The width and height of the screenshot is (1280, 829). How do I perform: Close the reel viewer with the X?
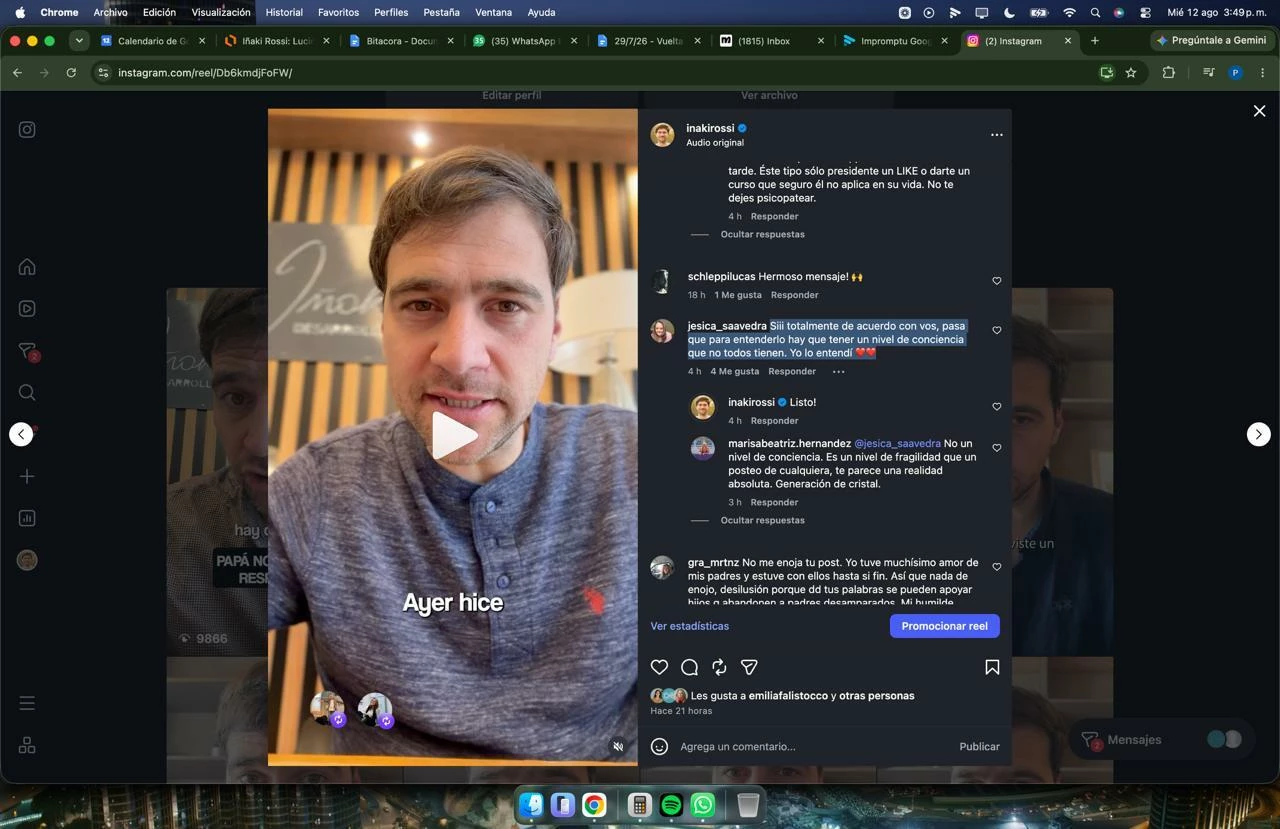coord(1259,111)
